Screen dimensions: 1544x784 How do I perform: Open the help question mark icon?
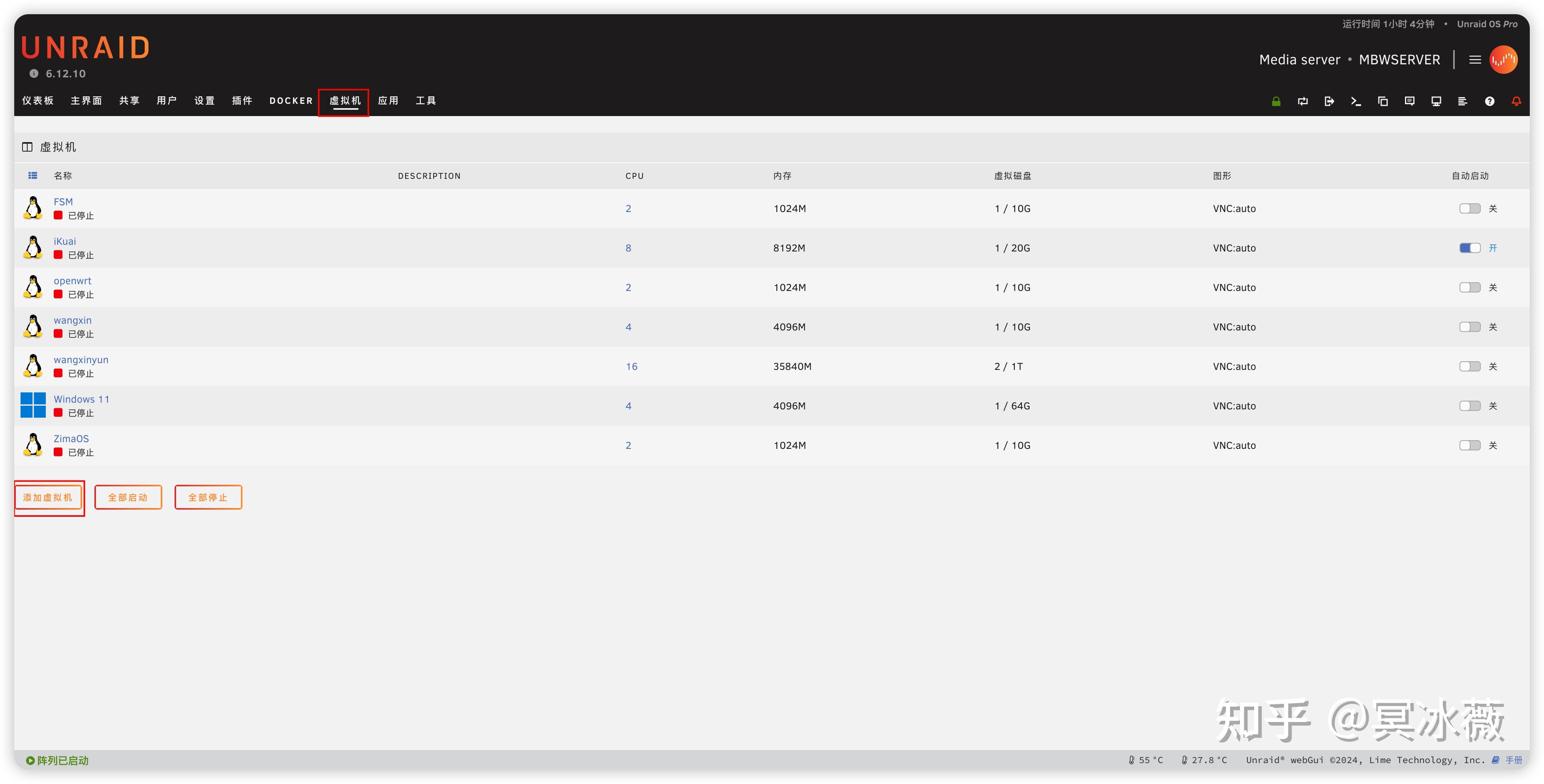pyautogui.click(x=1490, y=101)
